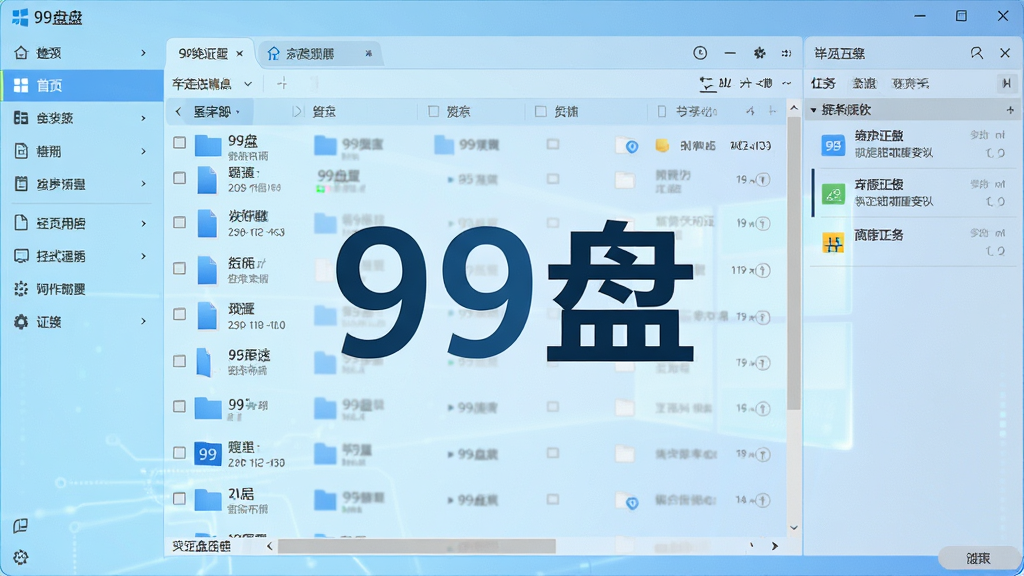Image resolution: width=1024 pixels, height=576 pixels.
Task: Click the blue folder icon of the 21局 row
Action: point(208,500)
